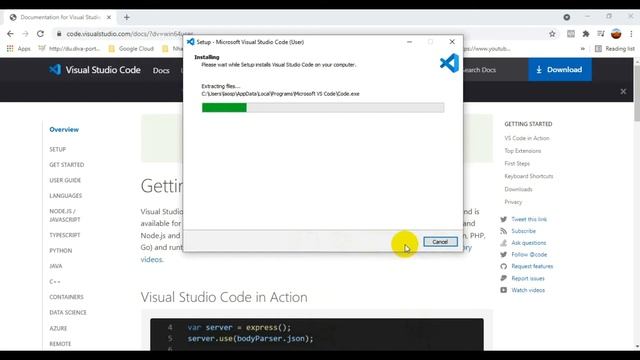Open the Tweet this link text
The image size is (640, 360).
[529, 219]
